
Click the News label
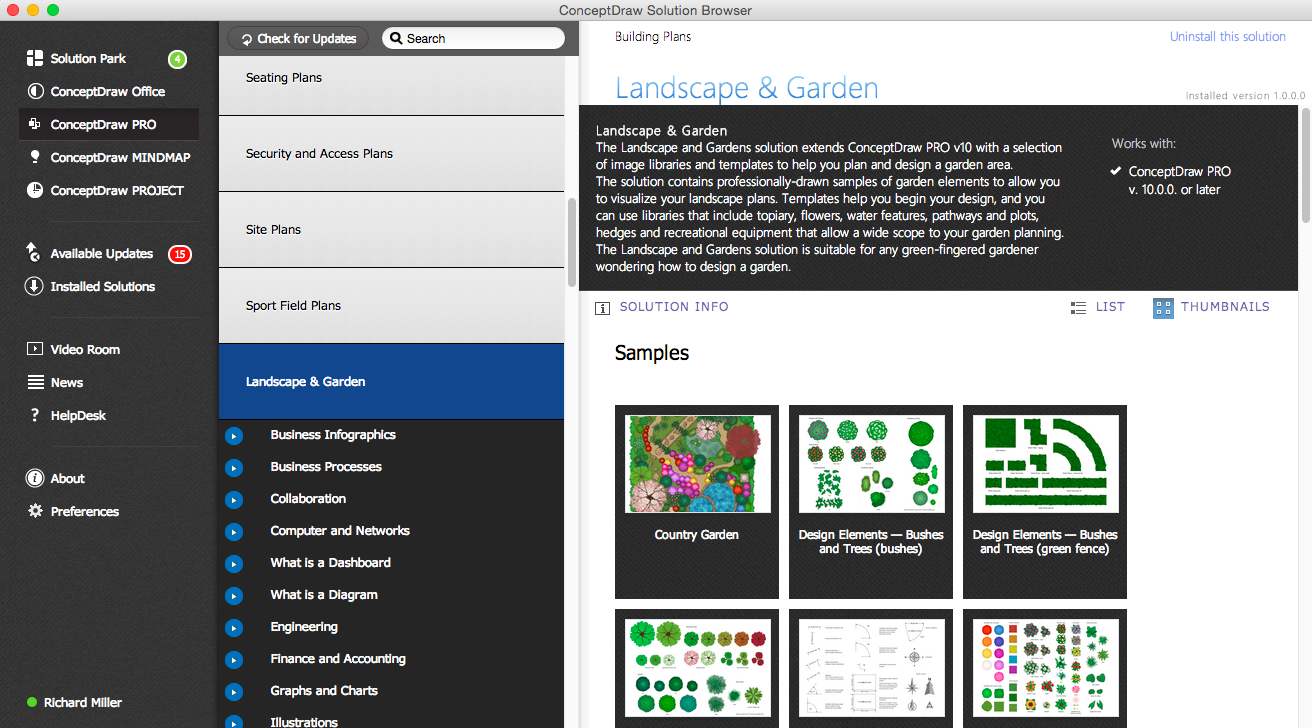tap(67, 383)
